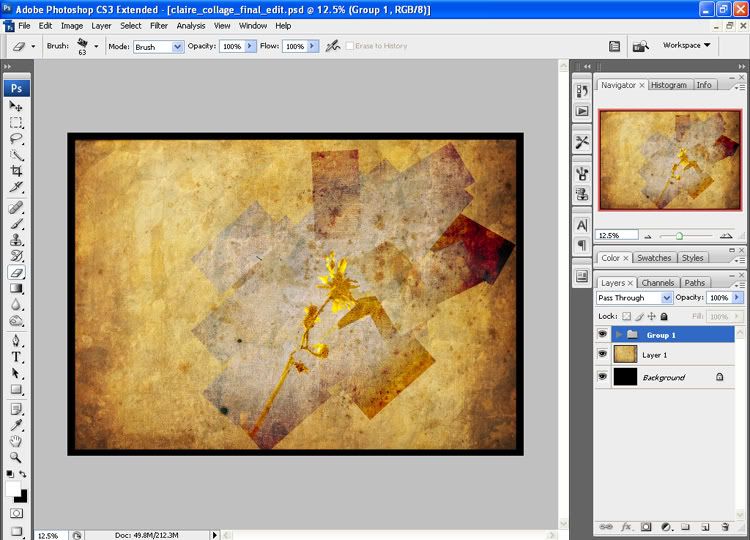Image resolution: width=750 pixels, height=540 pixels.
Task: Create a new layer from Layers panel
Action: coord(705,527)
